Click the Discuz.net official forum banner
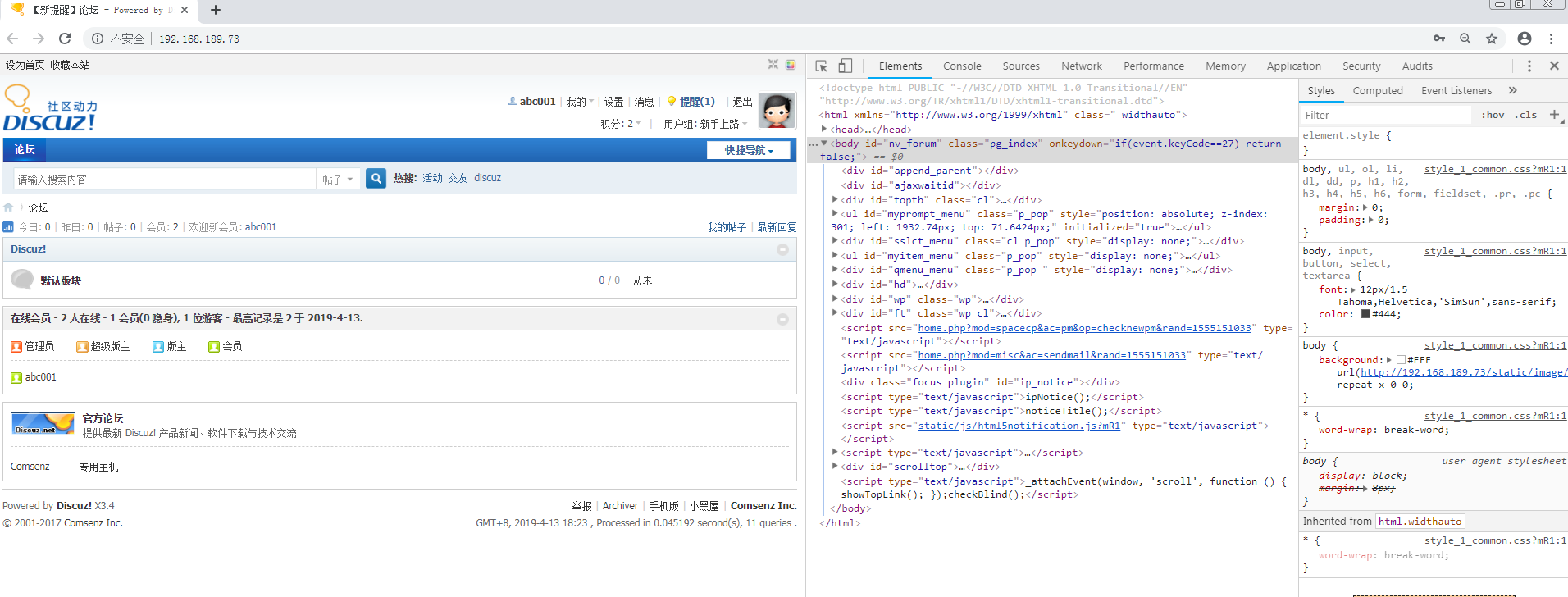The width and height of the screenshot is (1568, 597). click(x=43, y=423)
